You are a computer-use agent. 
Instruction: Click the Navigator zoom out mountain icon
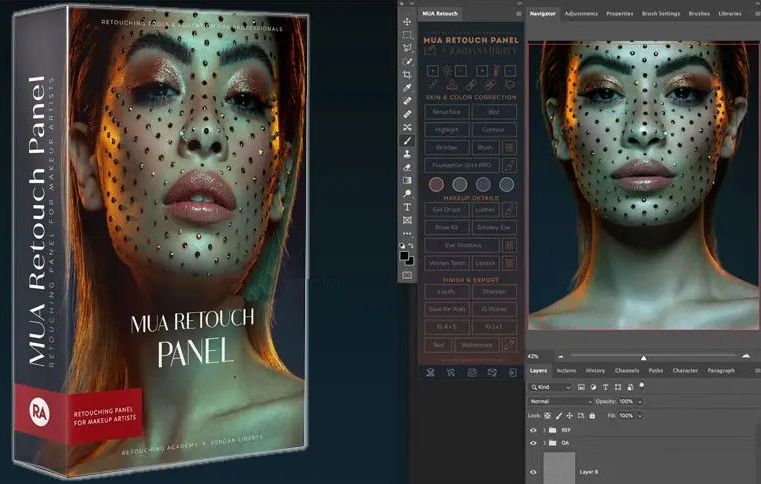tap(561, 356)
